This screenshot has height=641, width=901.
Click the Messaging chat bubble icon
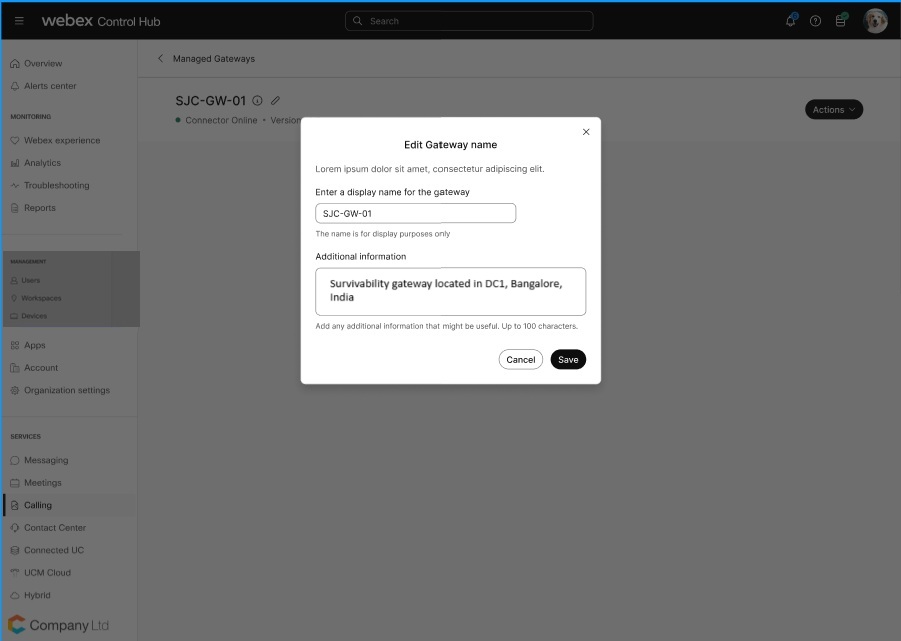[x=15, y=461]
